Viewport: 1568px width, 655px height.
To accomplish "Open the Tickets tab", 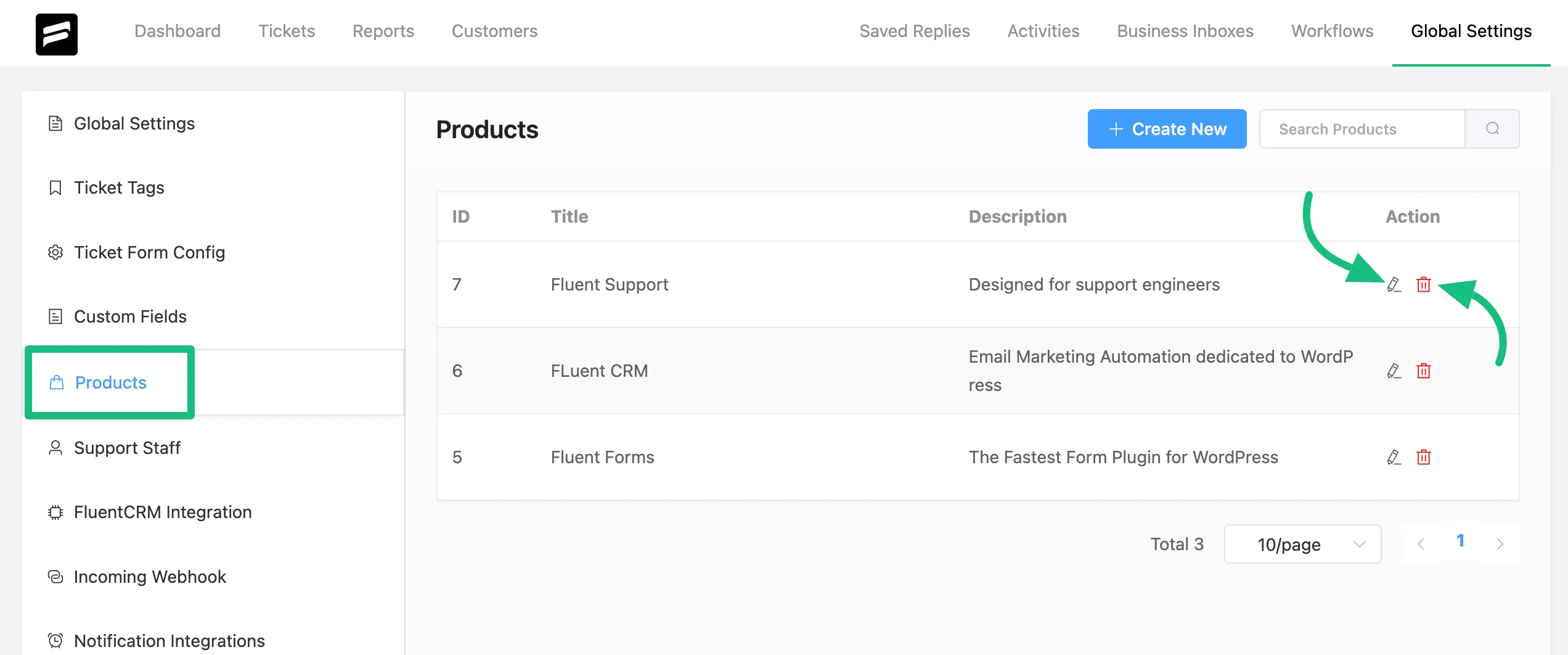I will 287,31.
